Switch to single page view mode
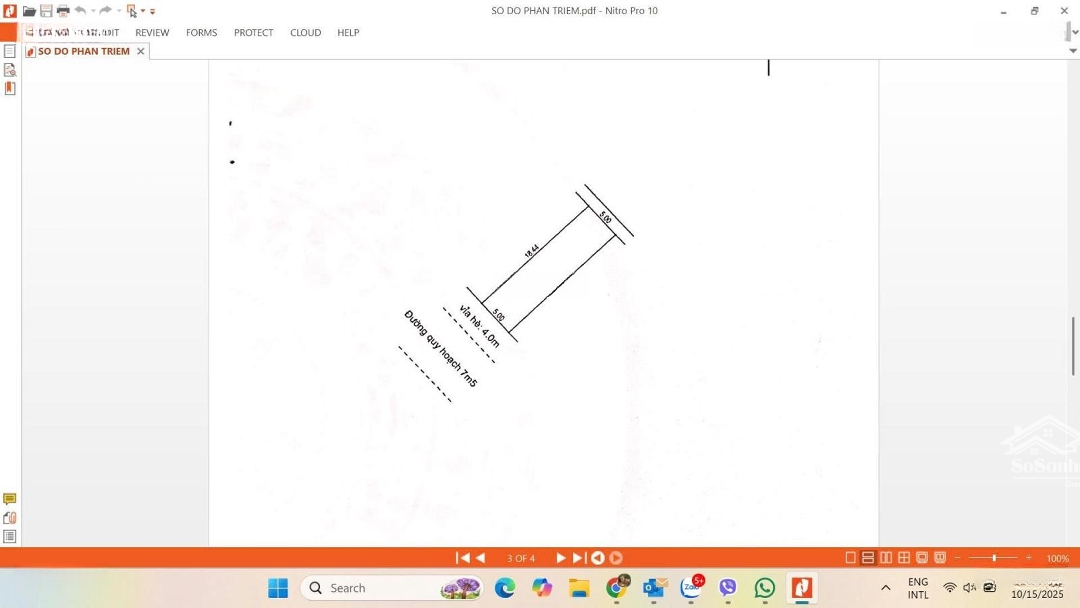This screenshot has height=608, width=1080. click(851, 558)
